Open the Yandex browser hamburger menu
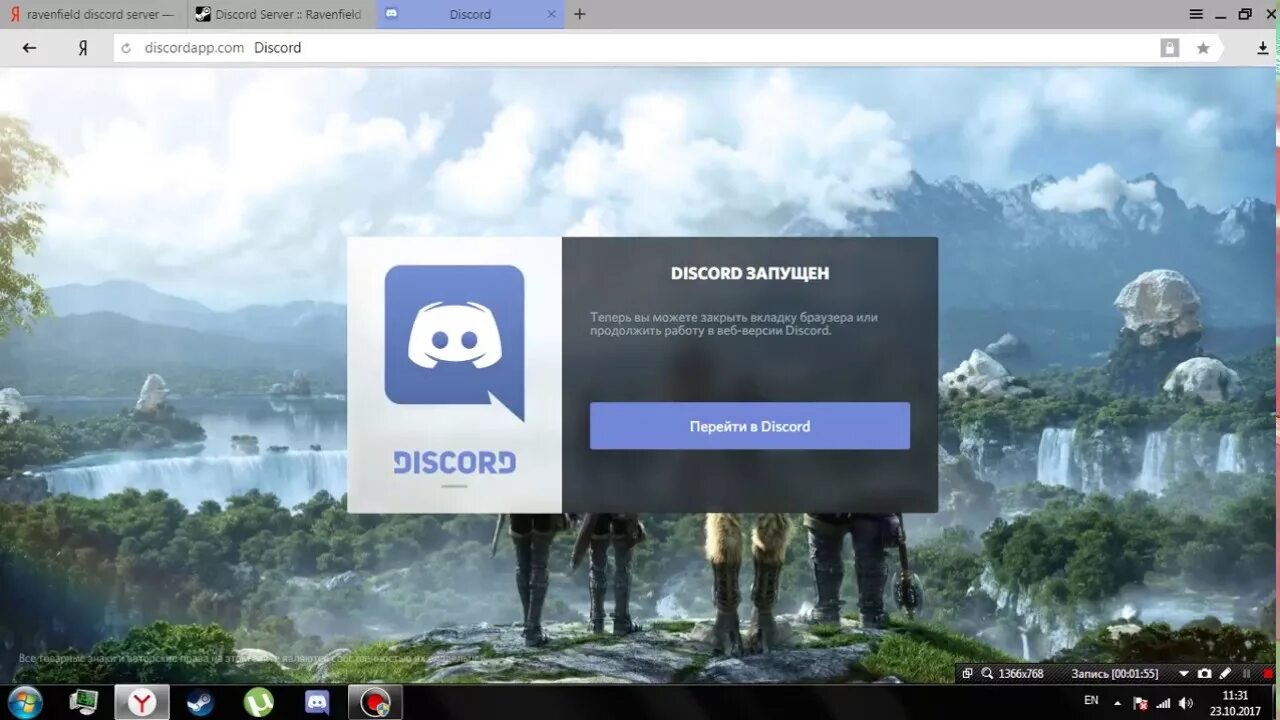Viewport: 1280px width, 720px height. pos(1196,14)
